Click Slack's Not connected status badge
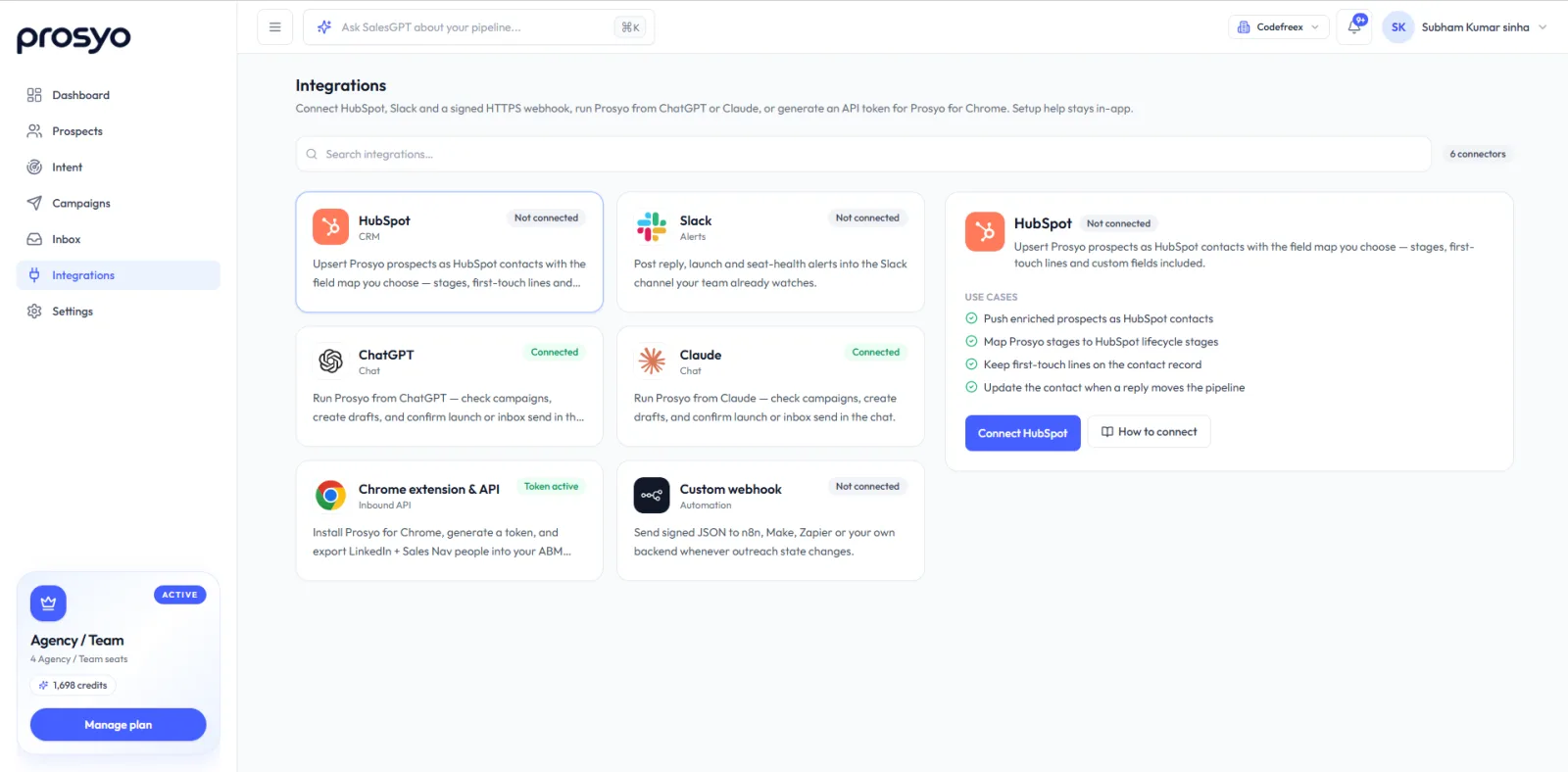1568x772 pixels. click(867, 218)
